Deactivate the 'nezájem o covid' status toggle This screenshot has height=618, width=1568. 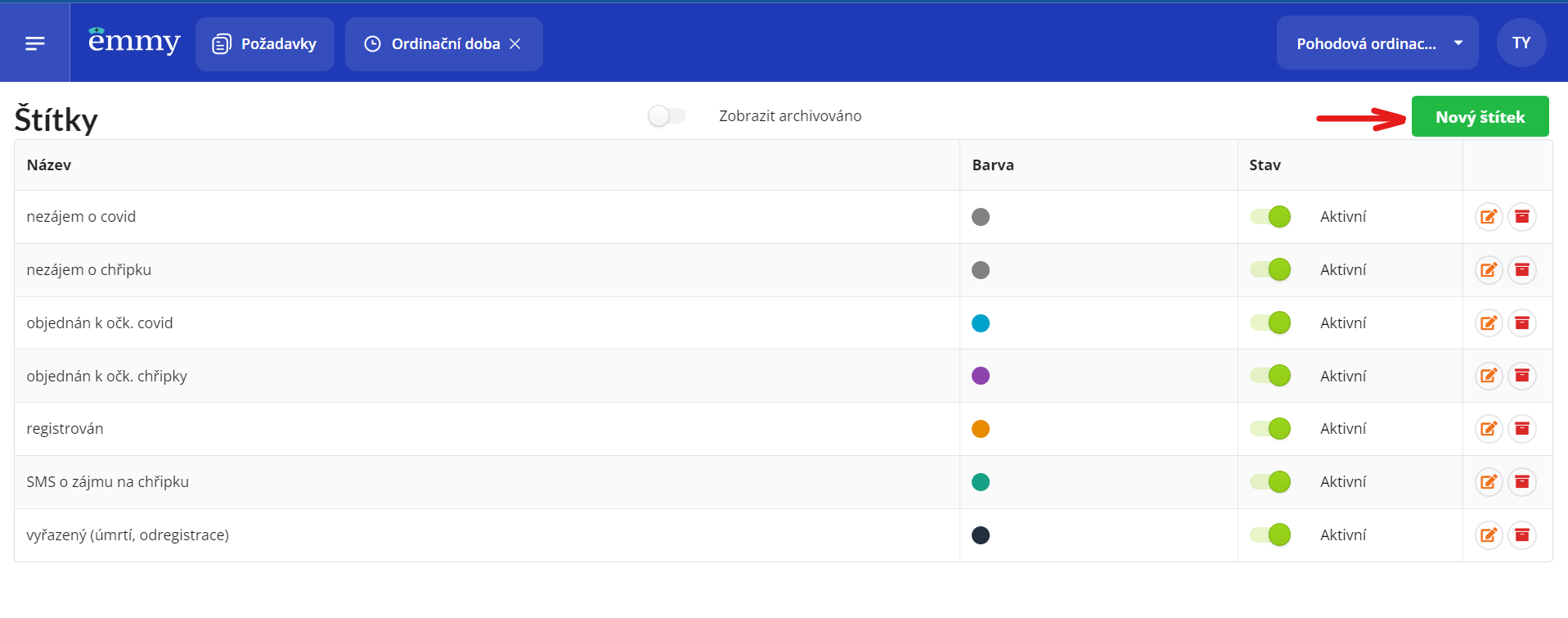tap(1270, 217)
